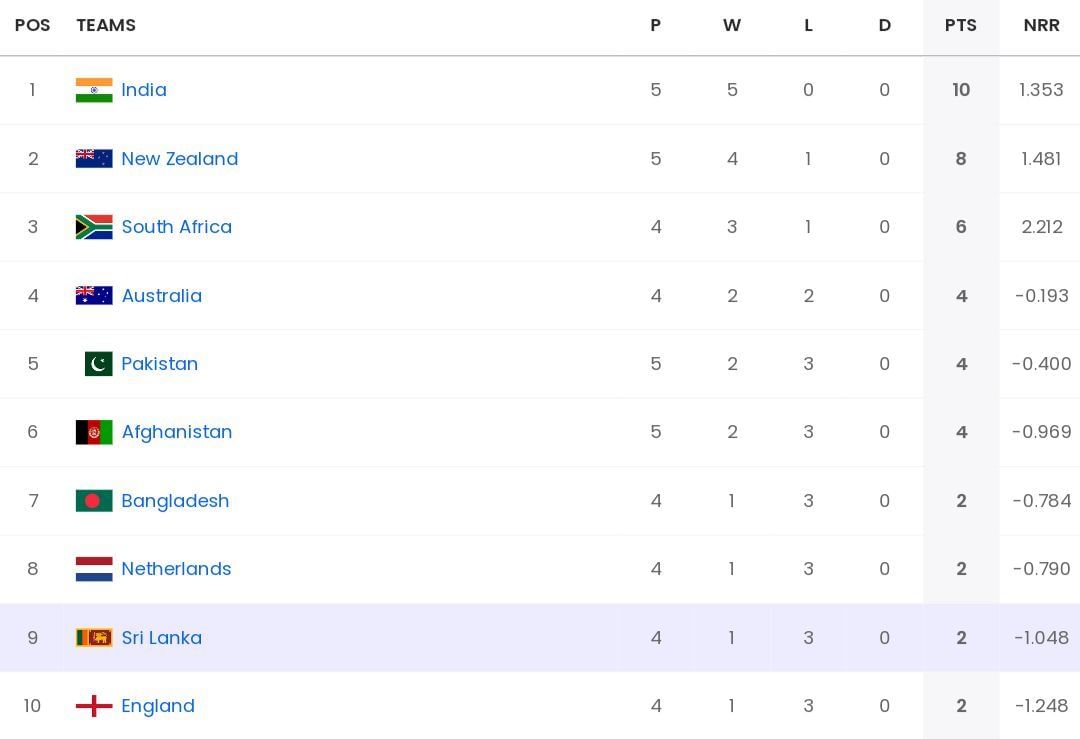Click the Bangladesh flag icon

(93, 500)
